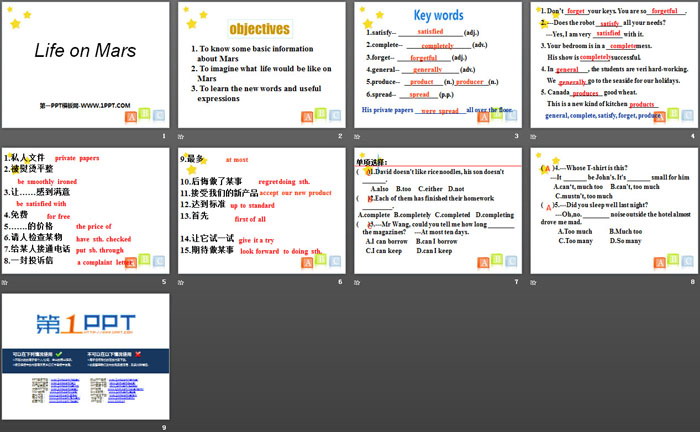Viewport: 700px width, 432px height.
Task: Select slide 6 containing 'at most' phrase
Action: coord(261,211)
